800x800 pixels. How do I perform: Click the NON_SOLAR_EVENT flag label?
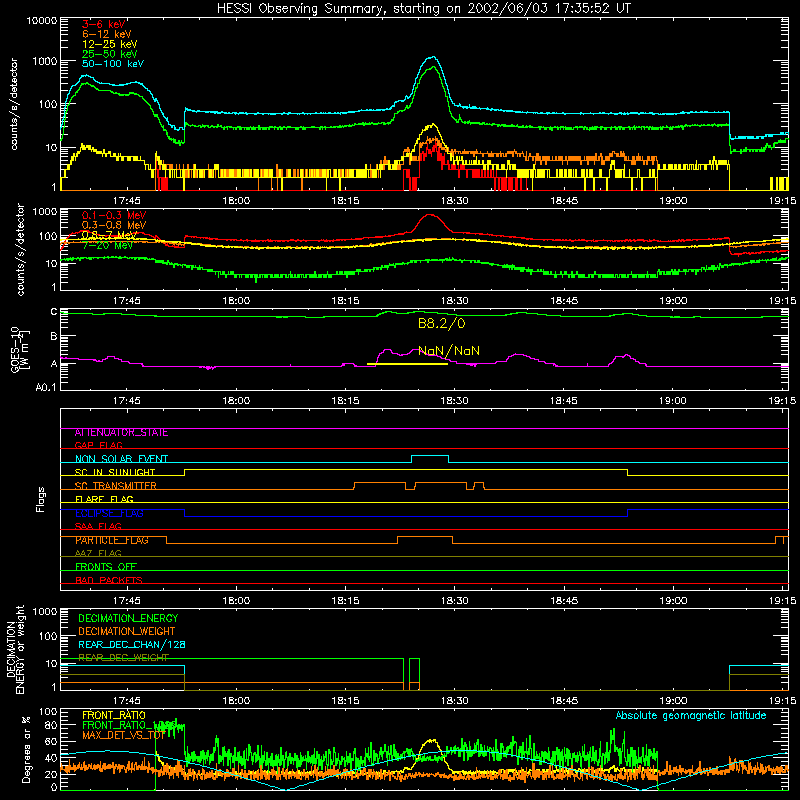tap(121, 459)
